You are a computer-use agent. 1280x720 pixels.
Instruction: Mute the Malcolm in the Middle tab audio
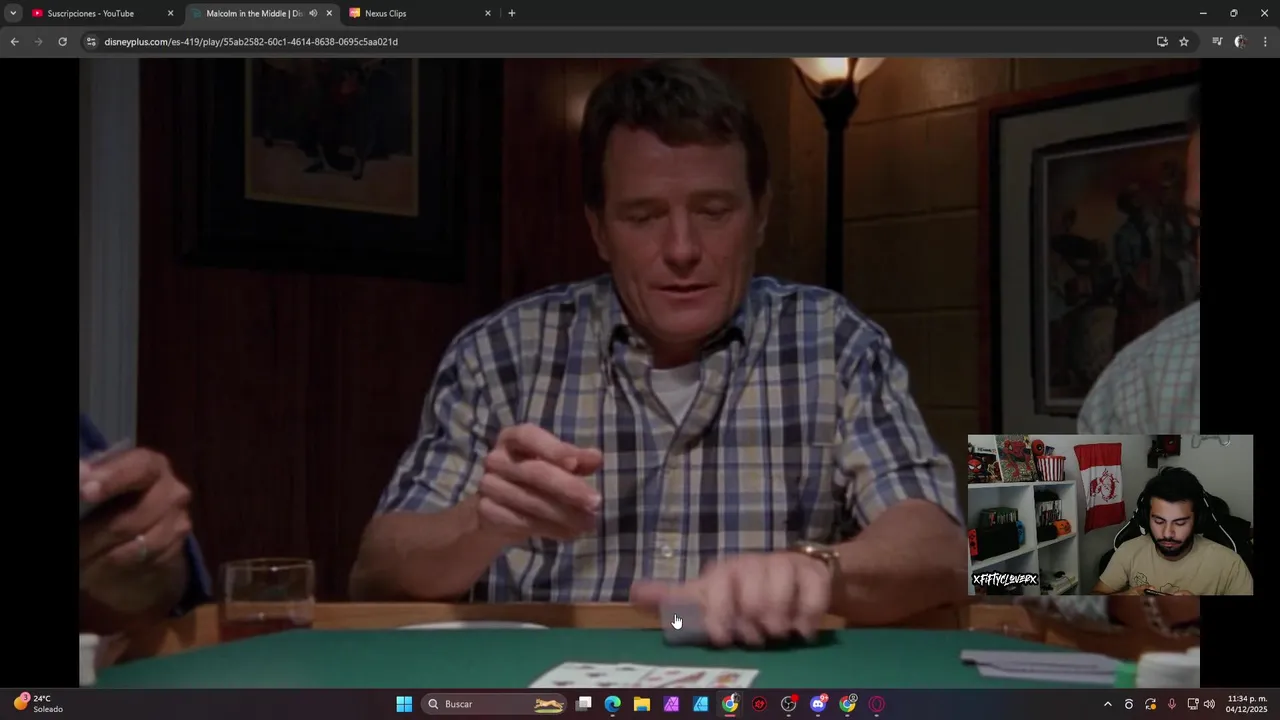click(x=313, y=14)
